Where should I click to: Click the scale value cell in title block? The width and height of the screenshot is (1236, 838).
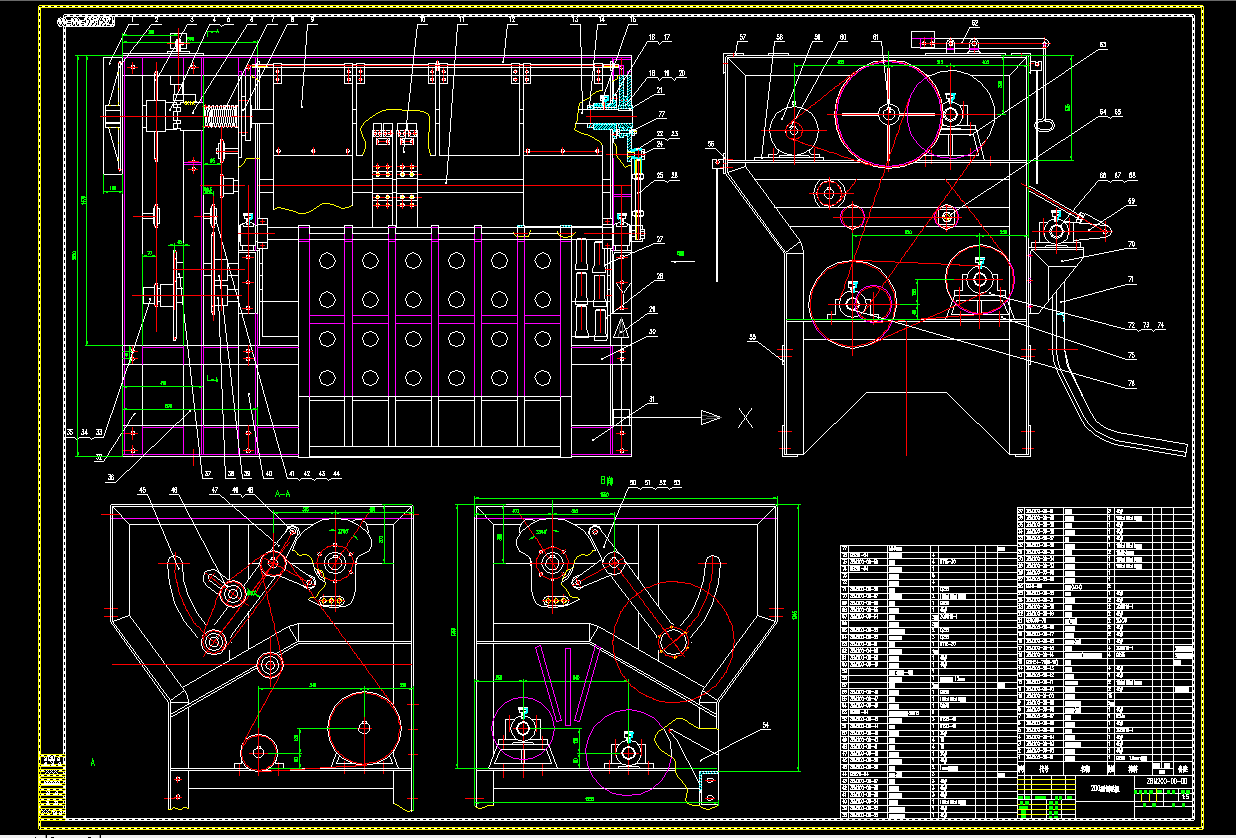coord(1184,797)
